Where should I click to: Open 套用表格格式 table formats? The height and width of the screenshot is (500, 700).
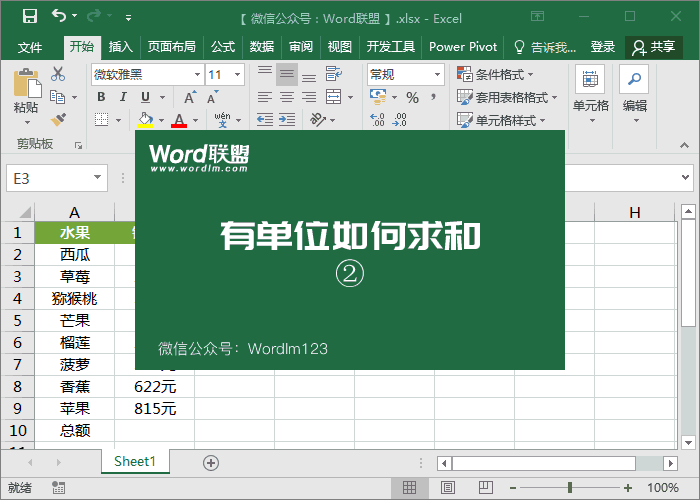[507, 97]
